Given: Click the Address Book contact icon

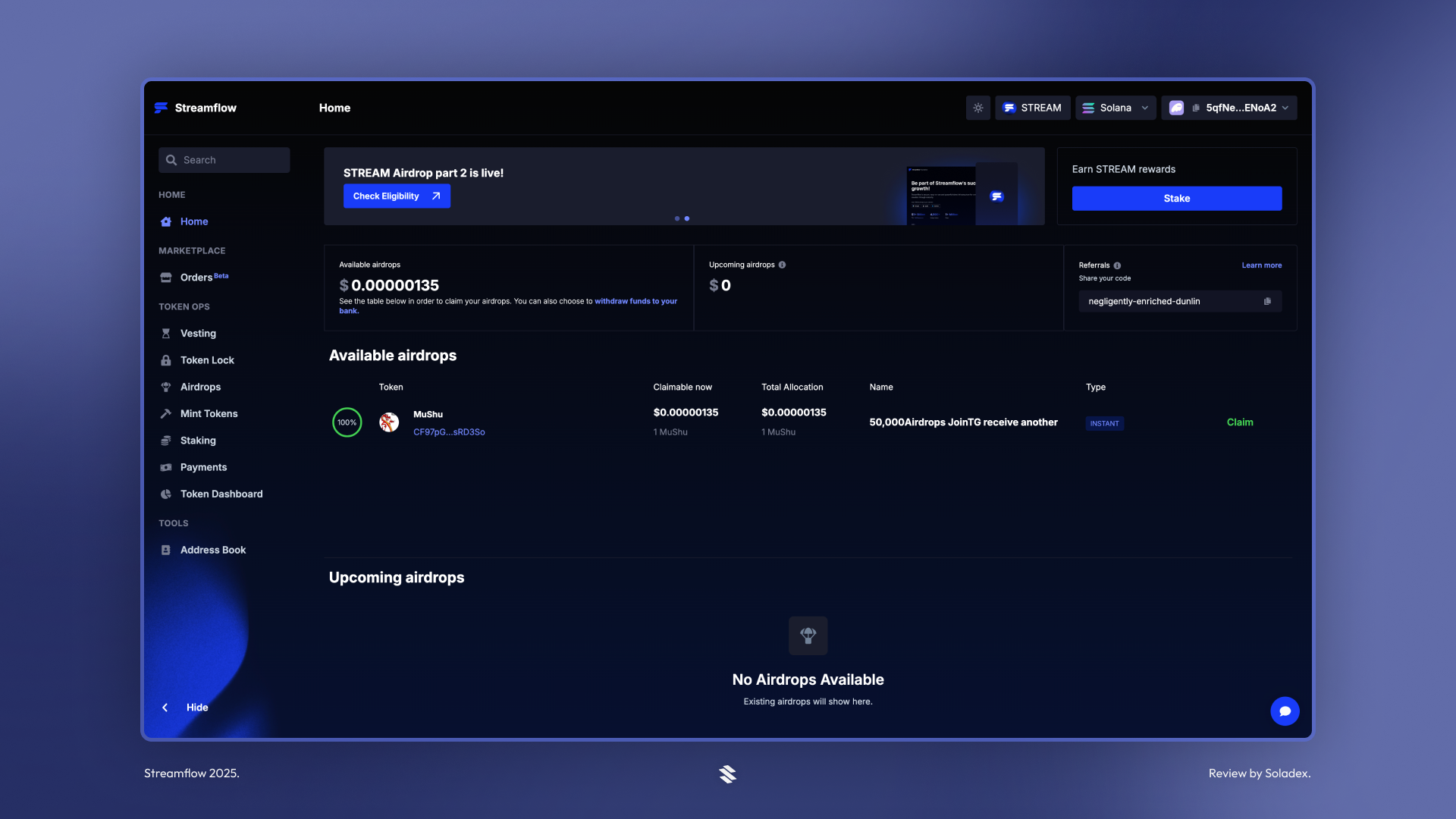Looking at the screenshot, I should pyautogui.click(x=166, y=550).
